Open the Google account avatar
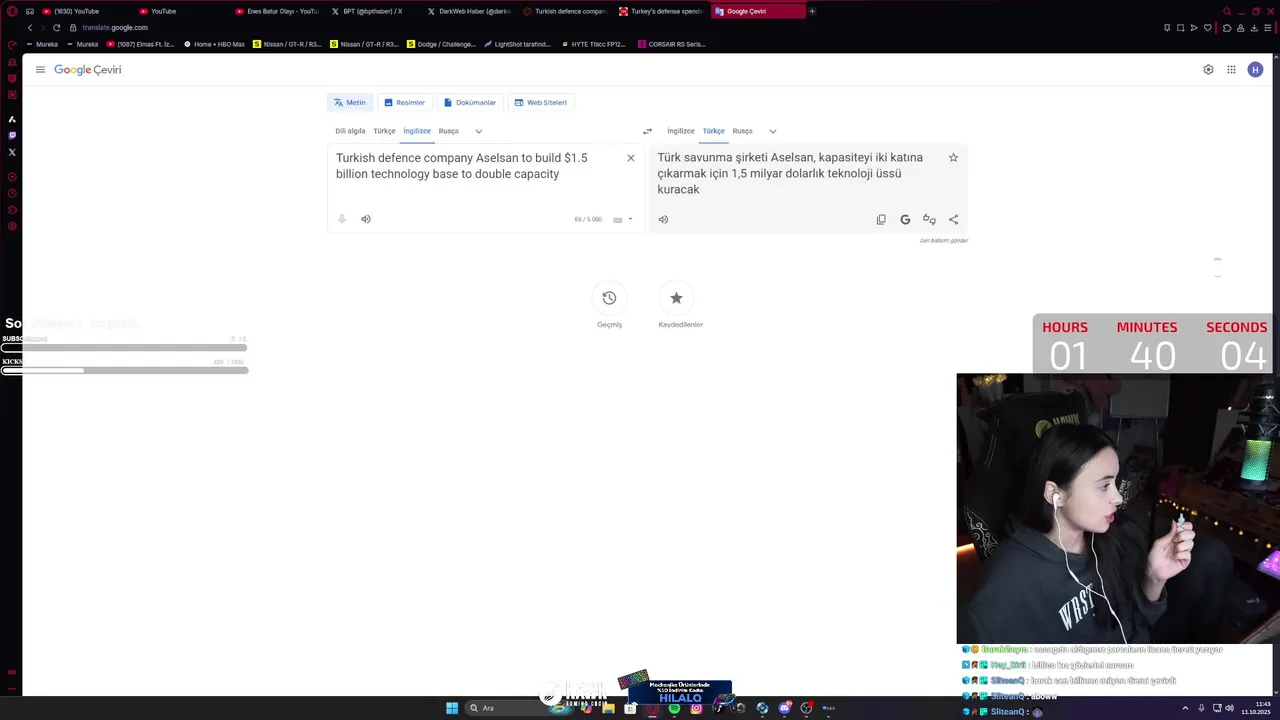The image size is (1280, 720). tap(1255, 70)
